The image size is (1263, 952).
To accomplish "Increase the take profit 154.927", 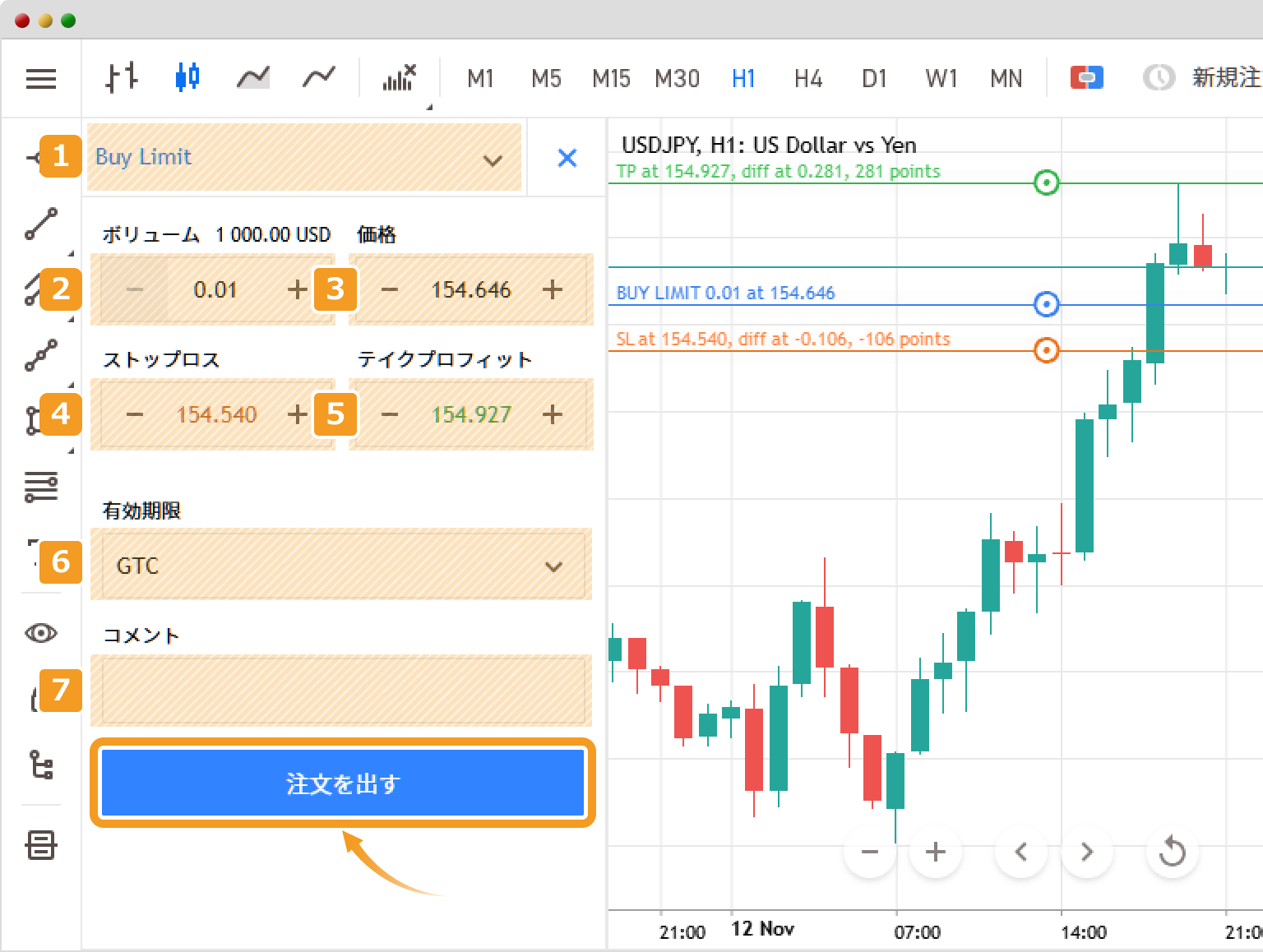I will coord(553,414).
